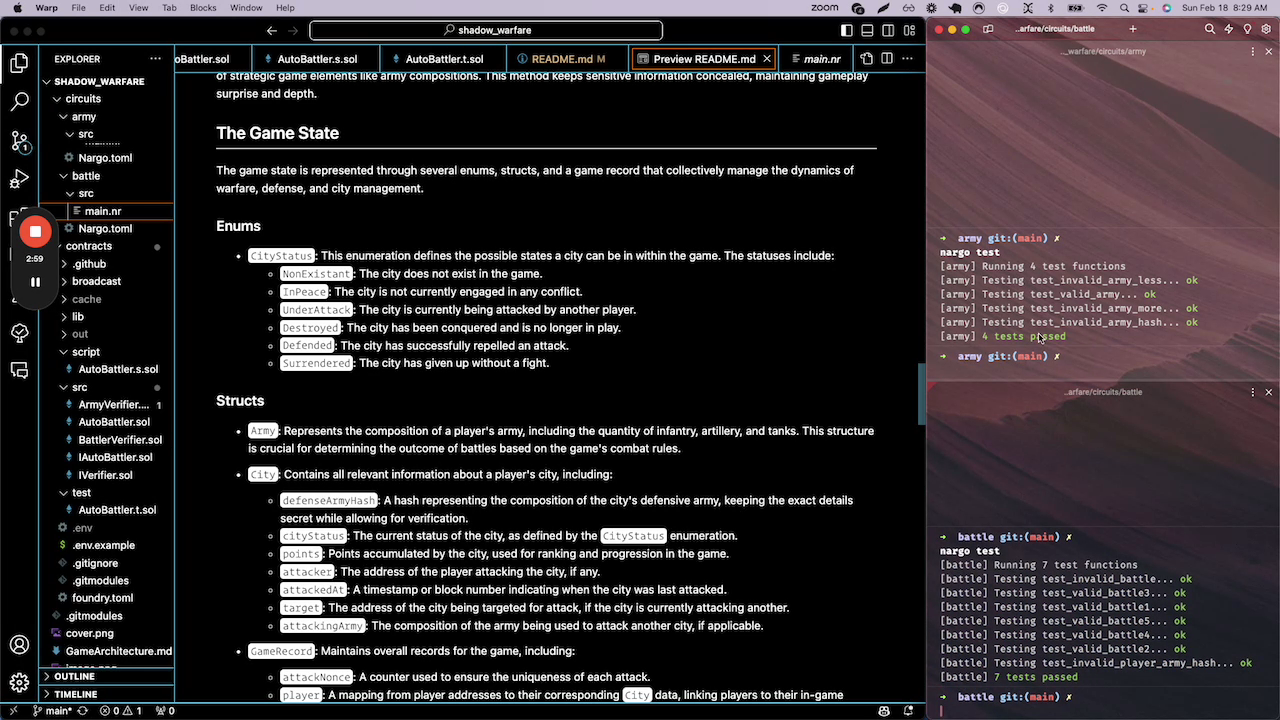Synchronize changes from the status bar
1280x720 pixels.
coord(84,711)
